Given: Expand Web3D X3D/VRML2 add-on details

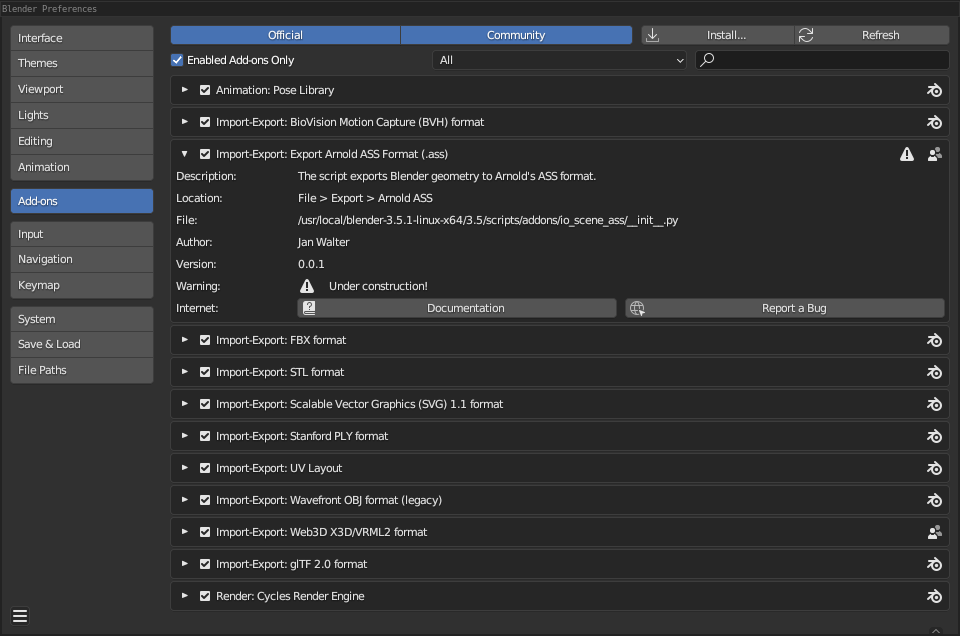Looking at the screenshot, I should point(184,532).
